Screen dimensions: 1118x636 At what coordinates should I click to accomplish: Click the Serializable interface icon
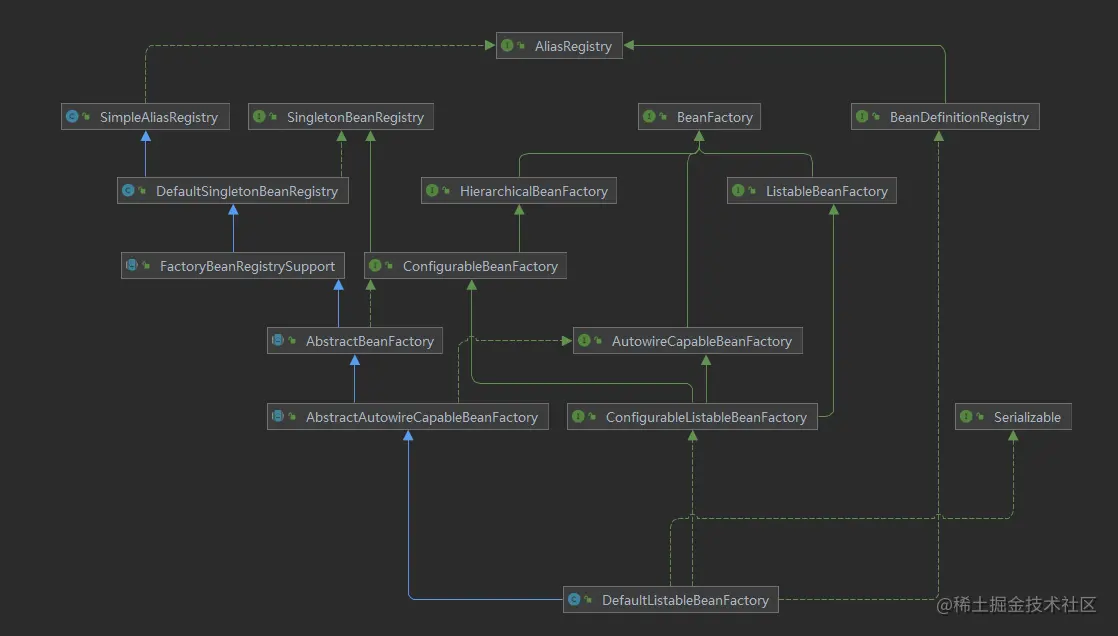pyautogui.click(x=966, y=416)
